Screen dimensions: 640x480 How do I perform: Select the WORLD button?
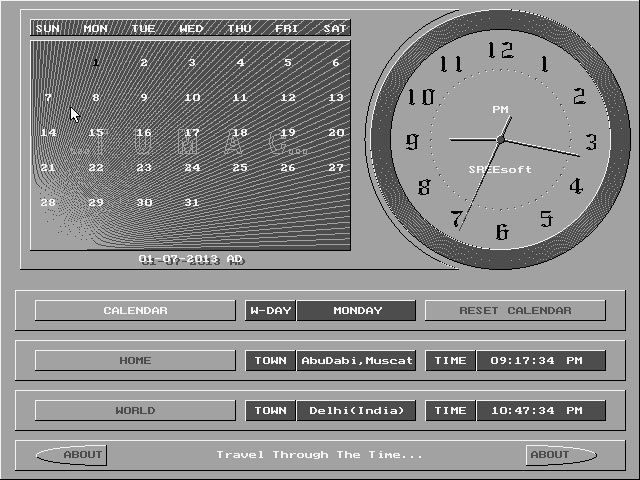[135, 410]
